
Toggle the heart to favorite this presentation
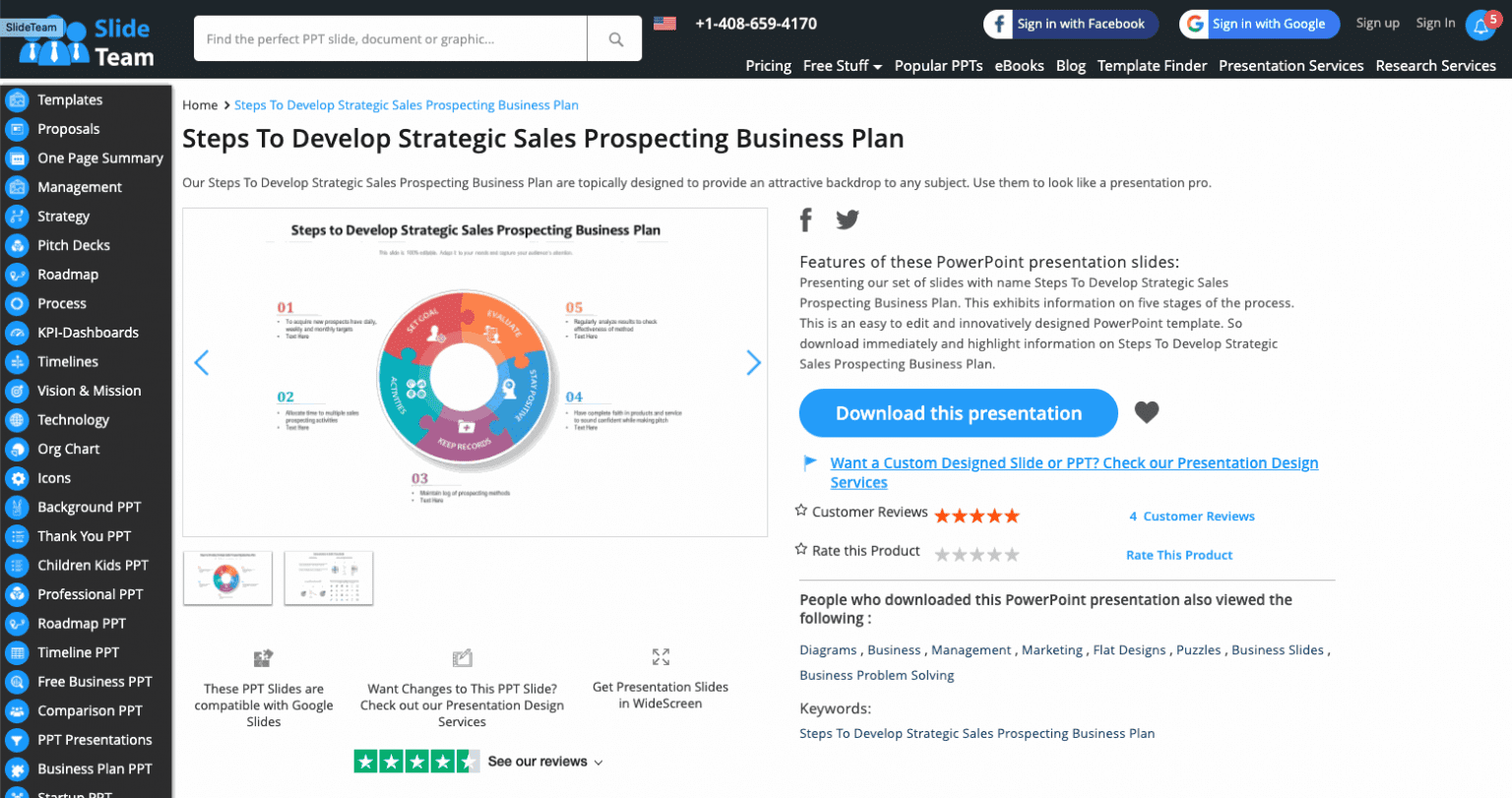pyautogui.click(x=1146, y=412)
